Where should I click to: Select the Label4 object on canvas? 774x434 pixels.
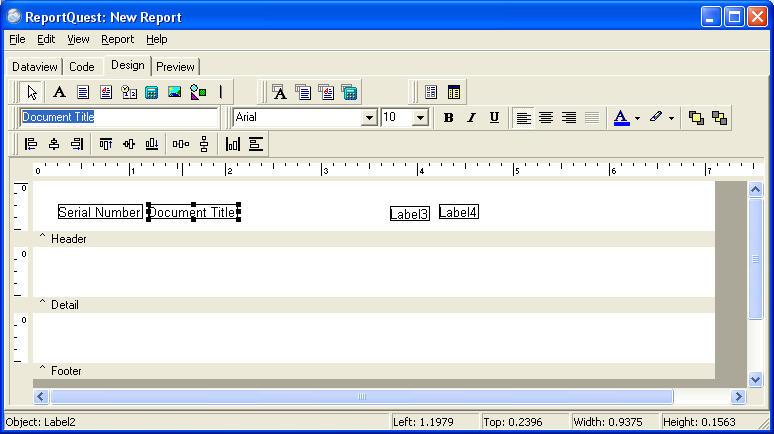point(459,212)
